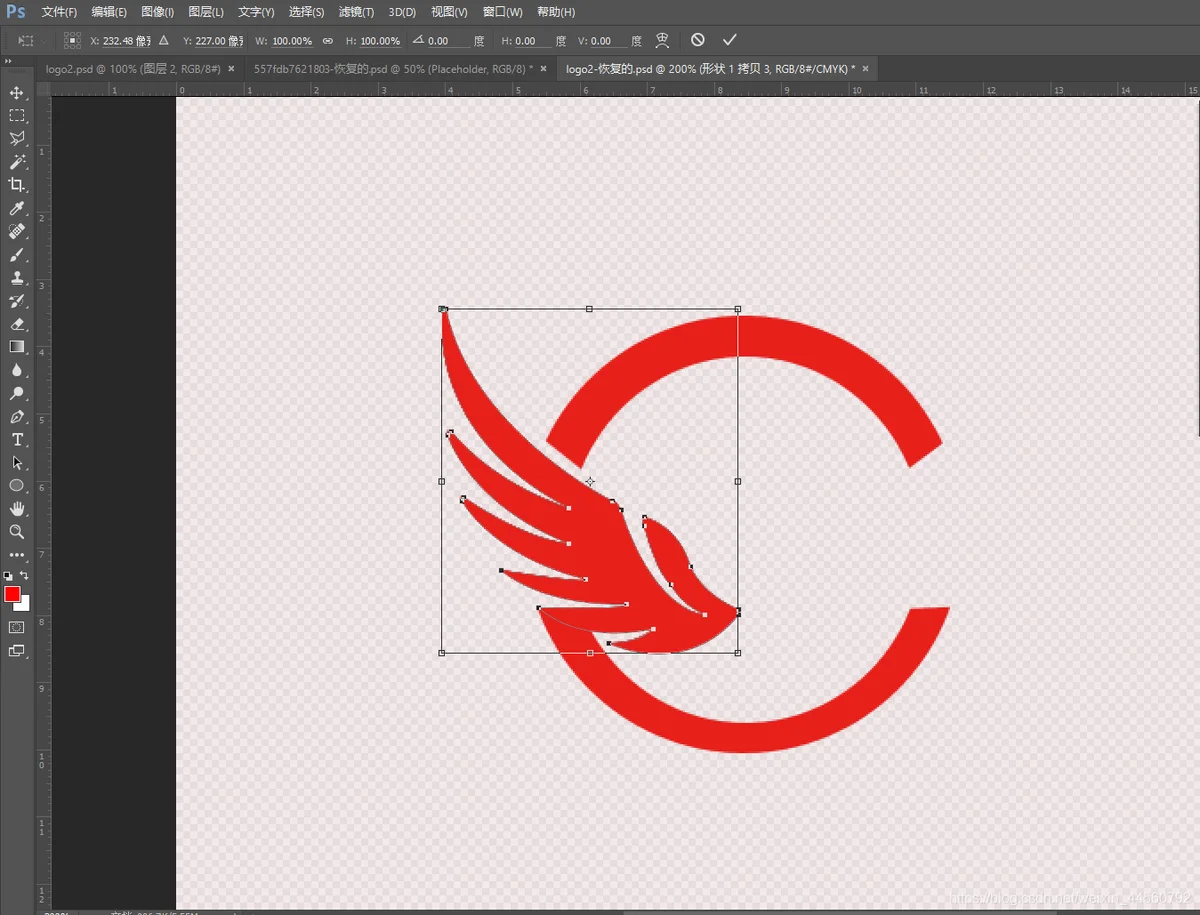Image resolution: width=1200 pixels, height=915 pixels.
Task: Toggle relative positioning for reference point
Action: [164, 41]
